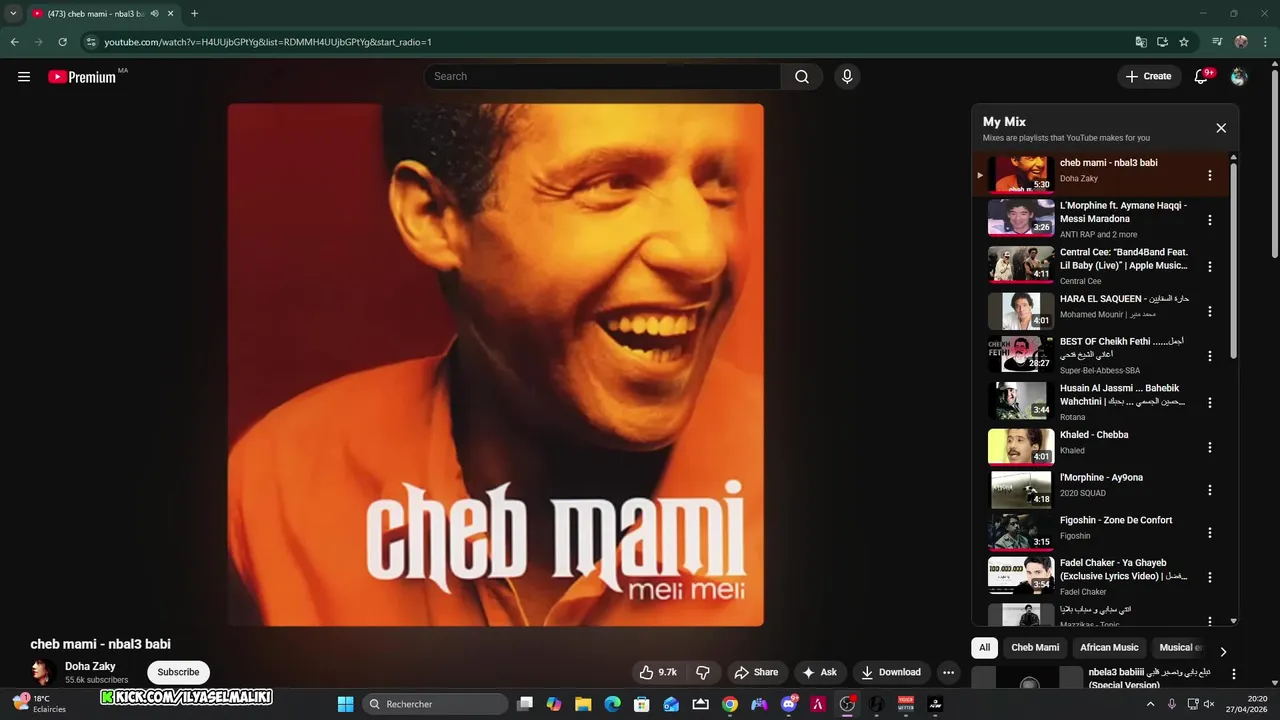
Task: Reload the page in Chrome
Action: tap(62, 42)
